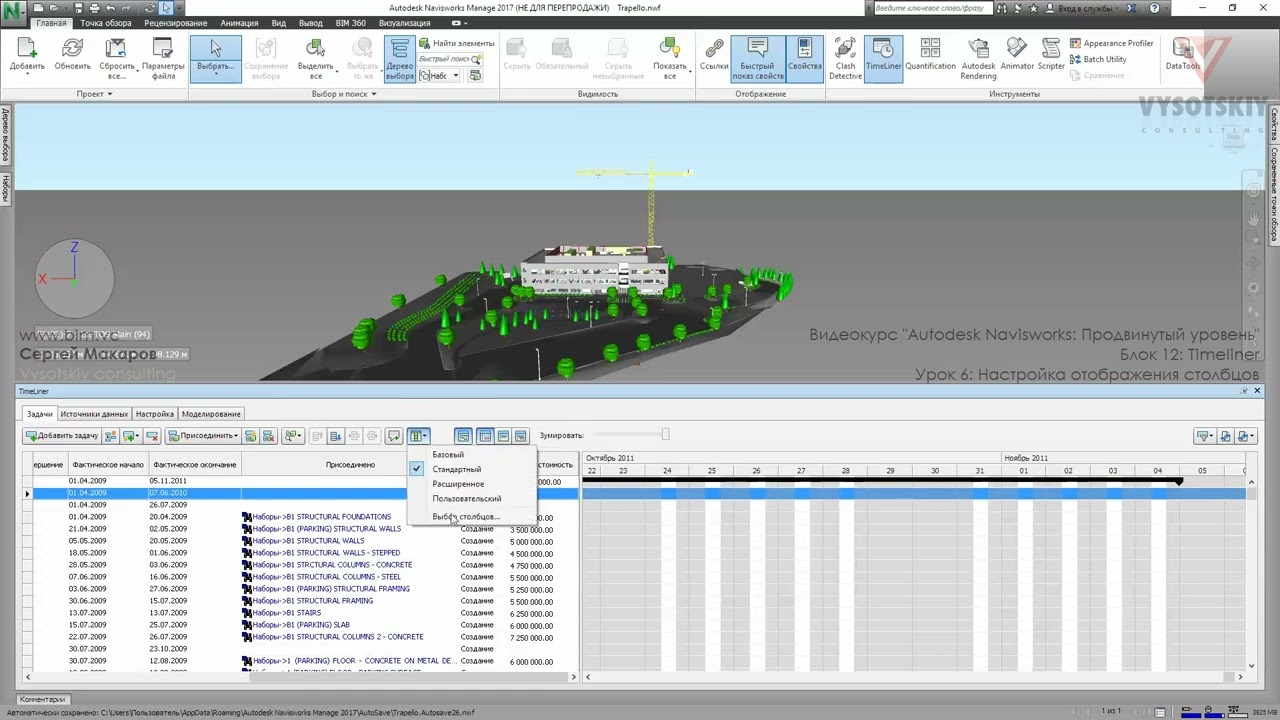The image size is (1280, 720).
Task: Expand the Выбор и поиск panel dropdown
Action: pos(344,94)
